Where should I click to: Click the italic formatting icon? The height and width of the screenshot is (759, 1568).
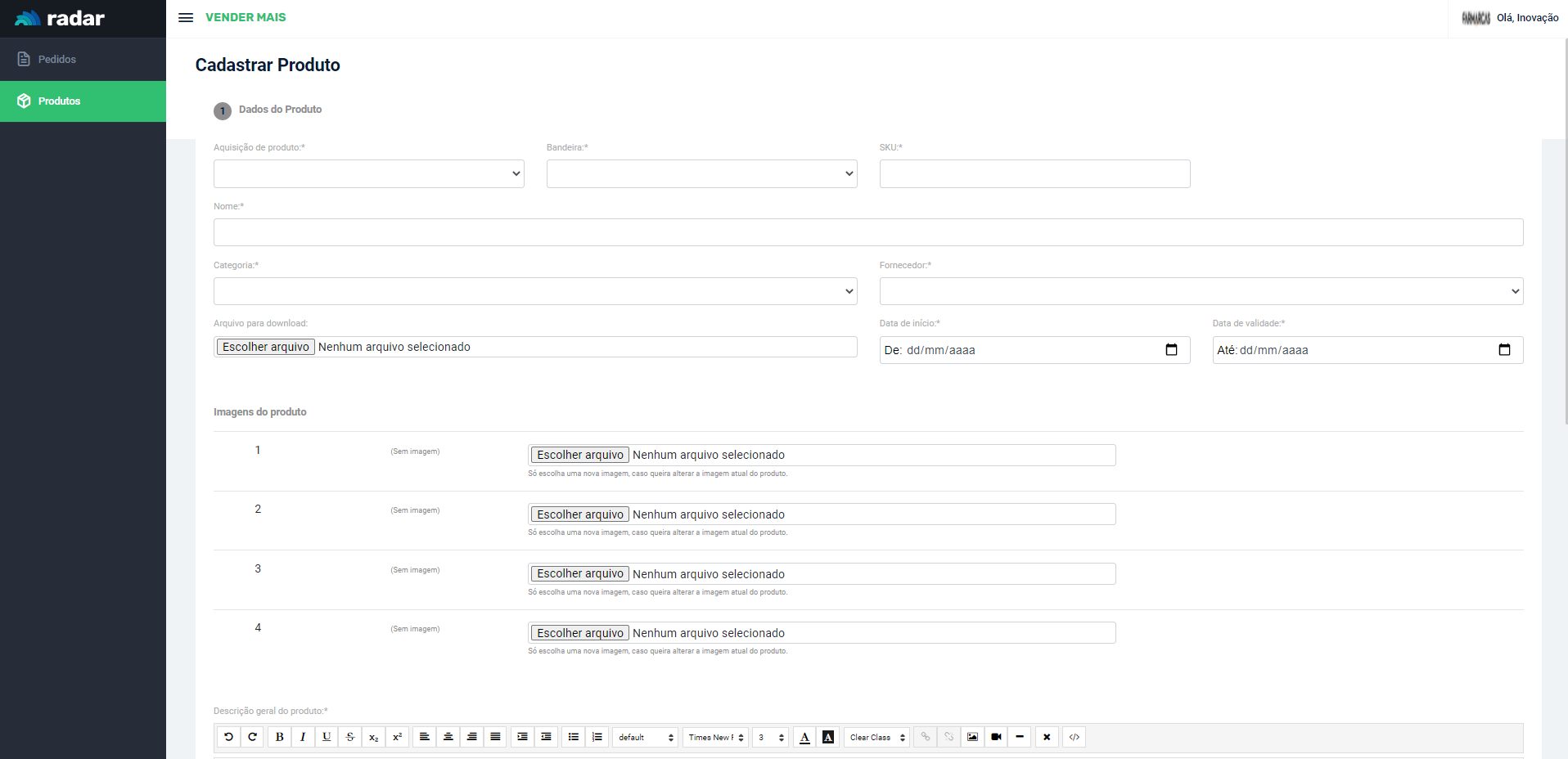coord(303,737)
